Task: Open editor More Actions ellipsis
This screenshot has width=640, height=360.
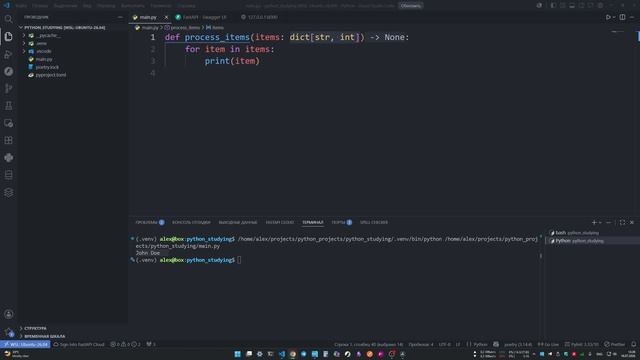Action: click(631, 17)
